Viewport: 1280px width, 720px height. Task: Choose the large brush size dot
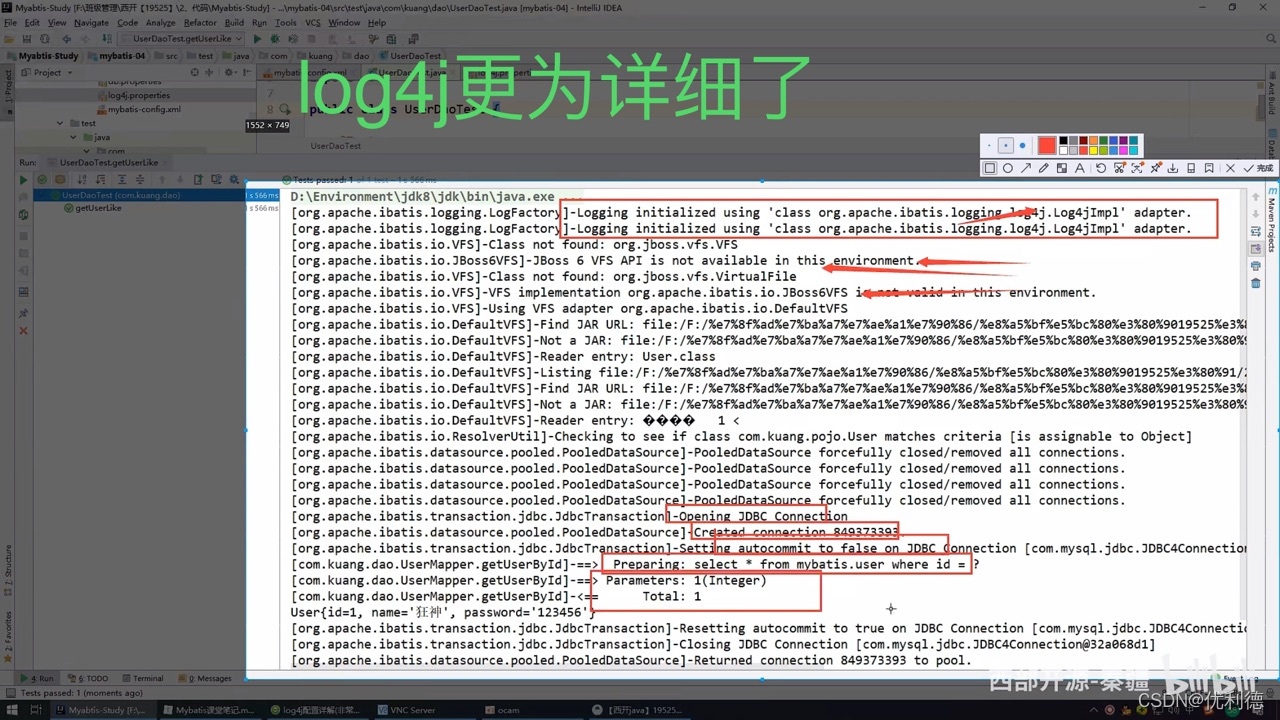pyautogui.click(x=1023, y=146)
